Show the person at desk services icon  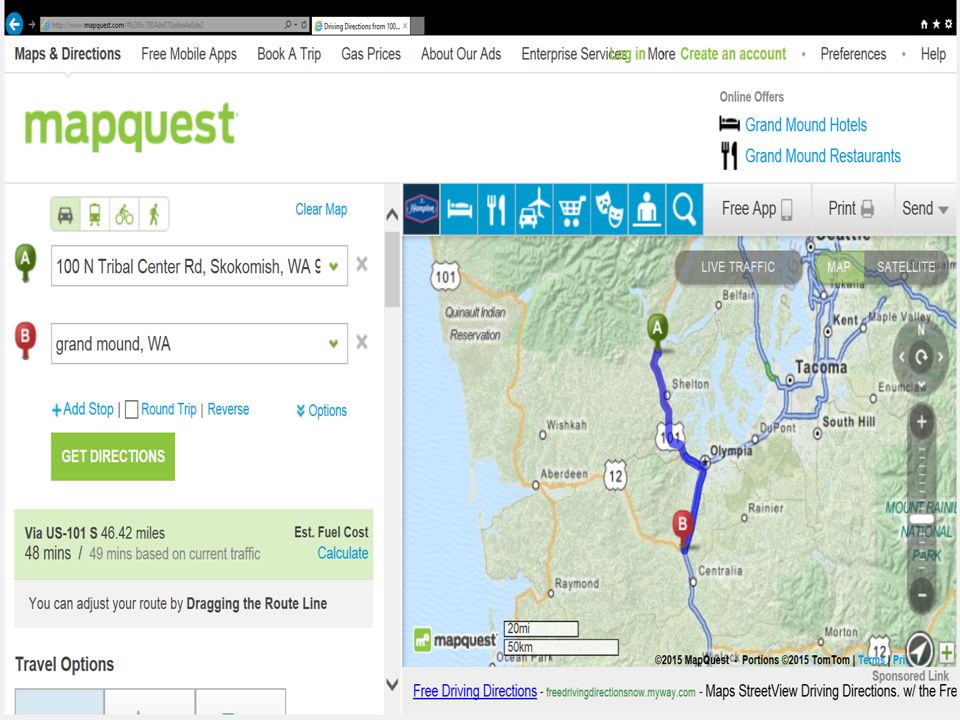click(x=647, y=209)
